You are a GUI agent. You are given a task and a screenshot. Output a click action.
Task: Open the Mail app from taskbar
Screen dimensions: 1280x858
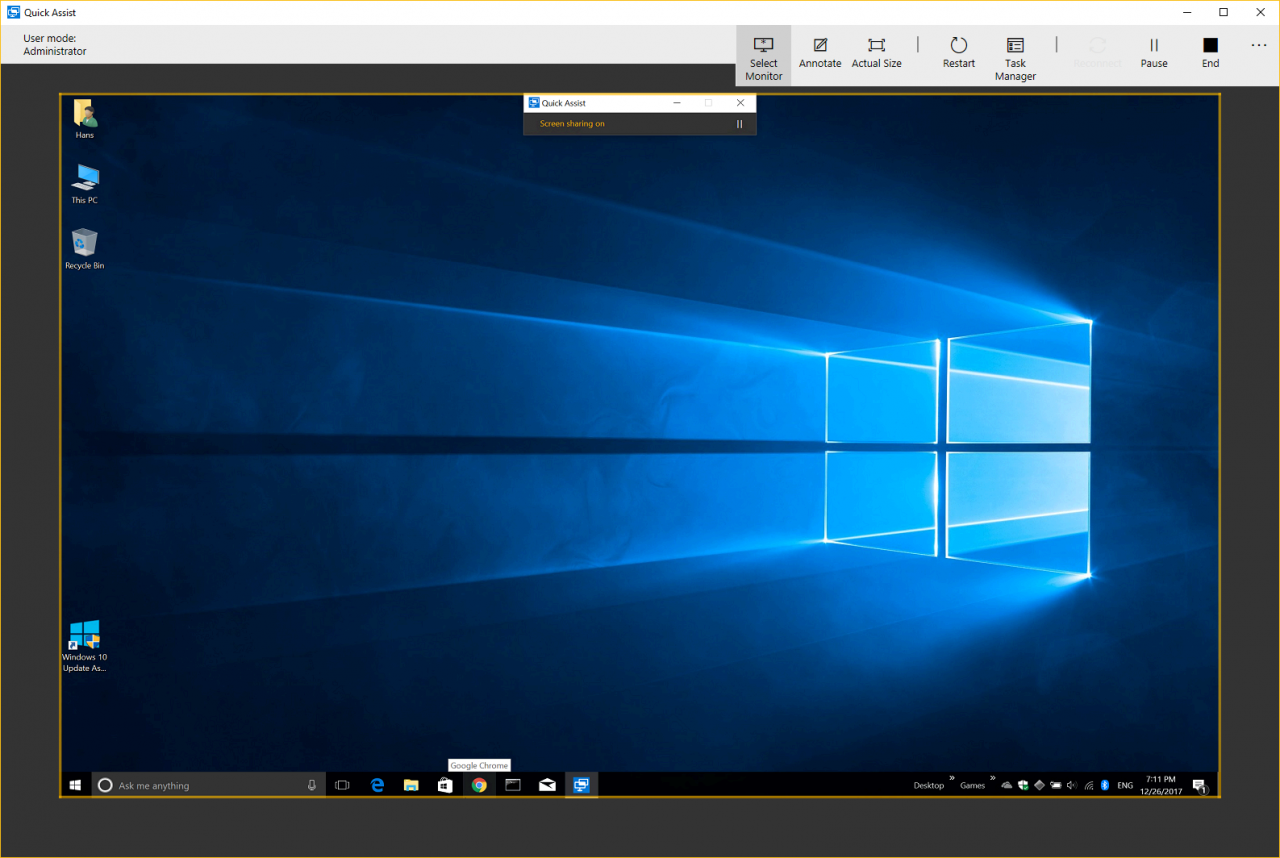coord(547,785)
